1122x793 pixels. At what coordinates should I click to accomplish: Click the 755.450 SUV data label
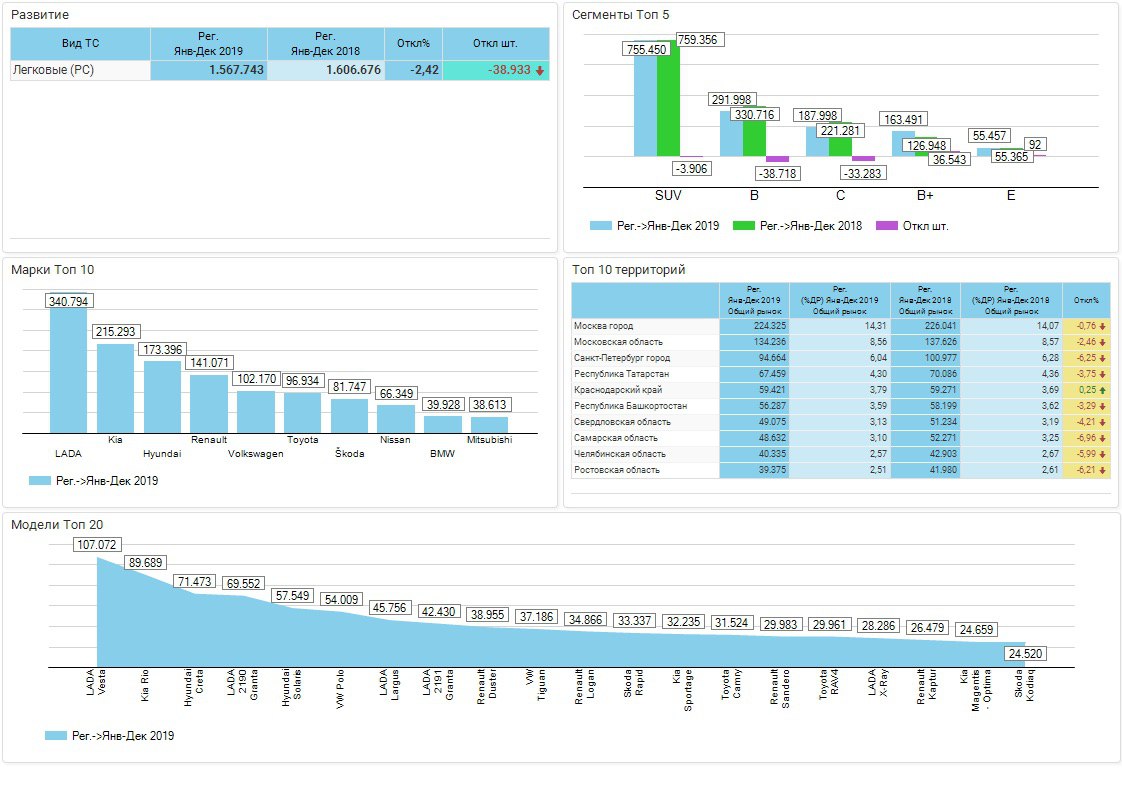(x=647, y=49)
